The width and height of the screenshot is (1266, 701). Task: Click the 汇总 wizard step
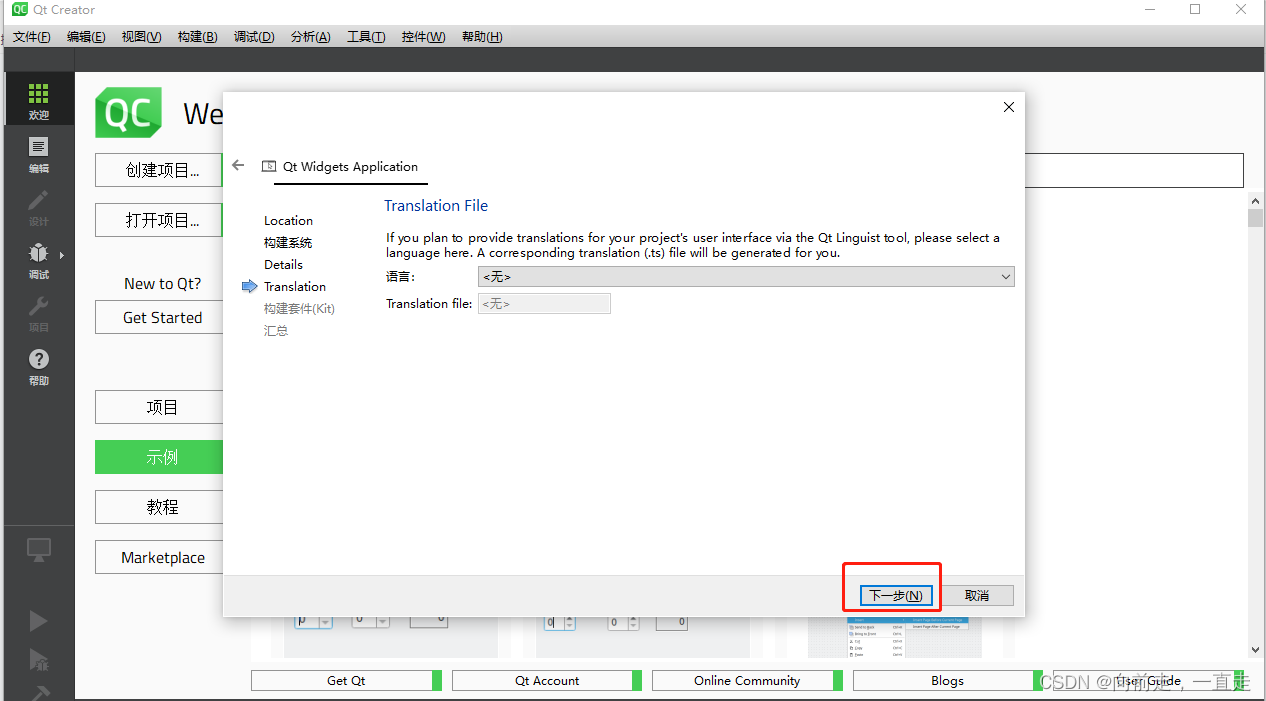point(276,330)
